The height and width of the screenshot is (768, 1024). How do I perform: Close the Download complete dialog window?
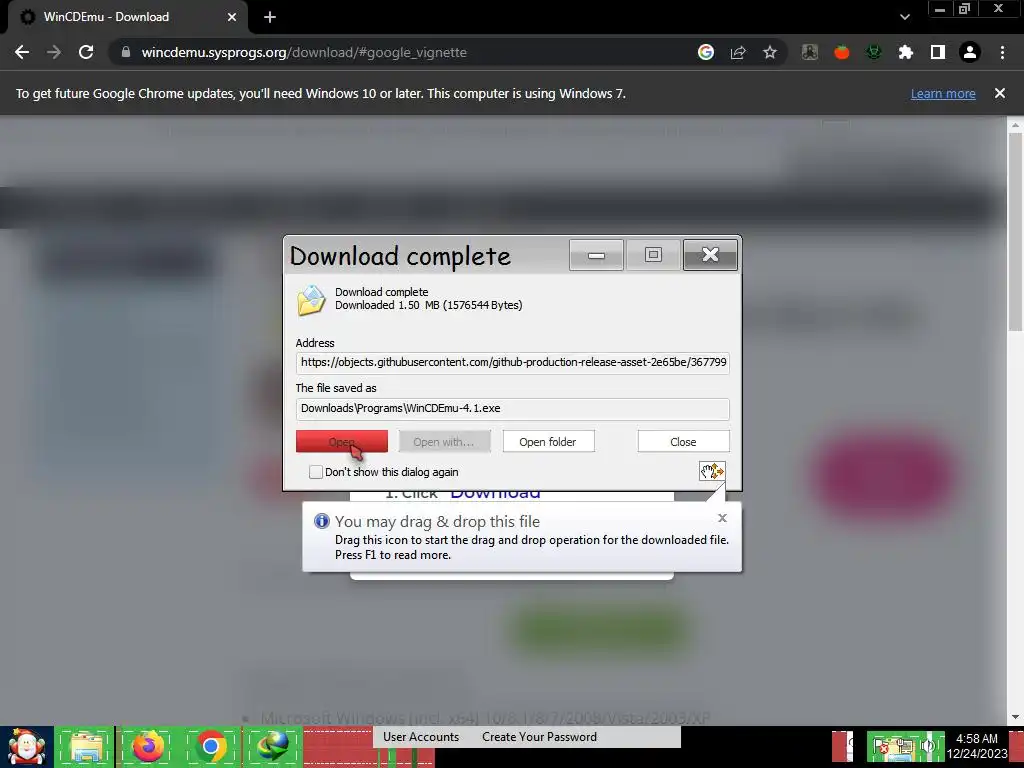[711, 255]
